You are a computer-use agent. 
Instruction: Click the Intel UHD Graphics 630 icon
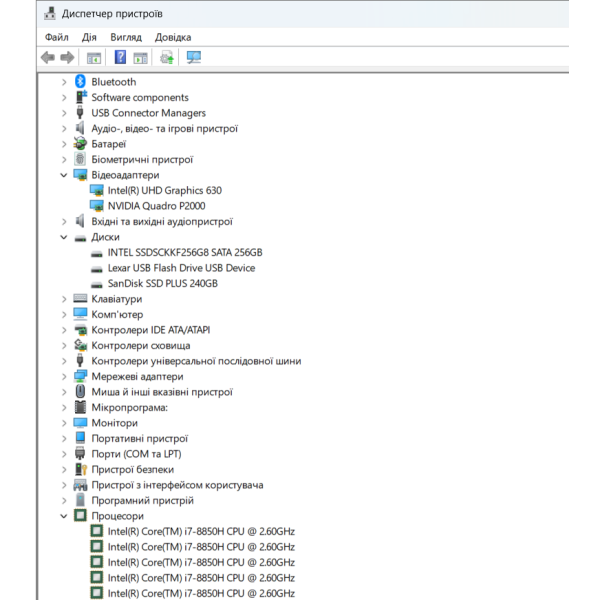(96, 190)
